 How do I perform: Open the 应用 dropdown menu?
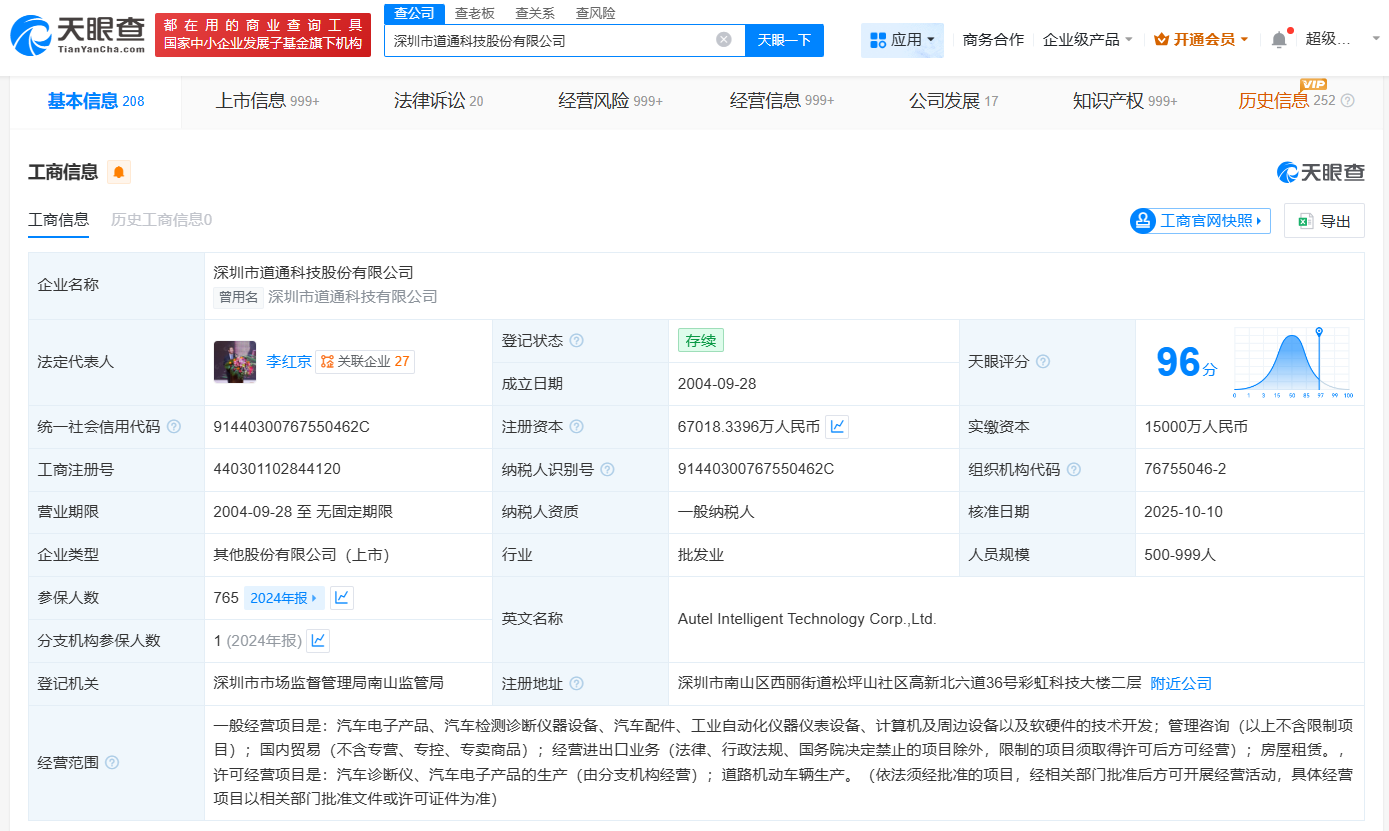[x=902, y=40]
